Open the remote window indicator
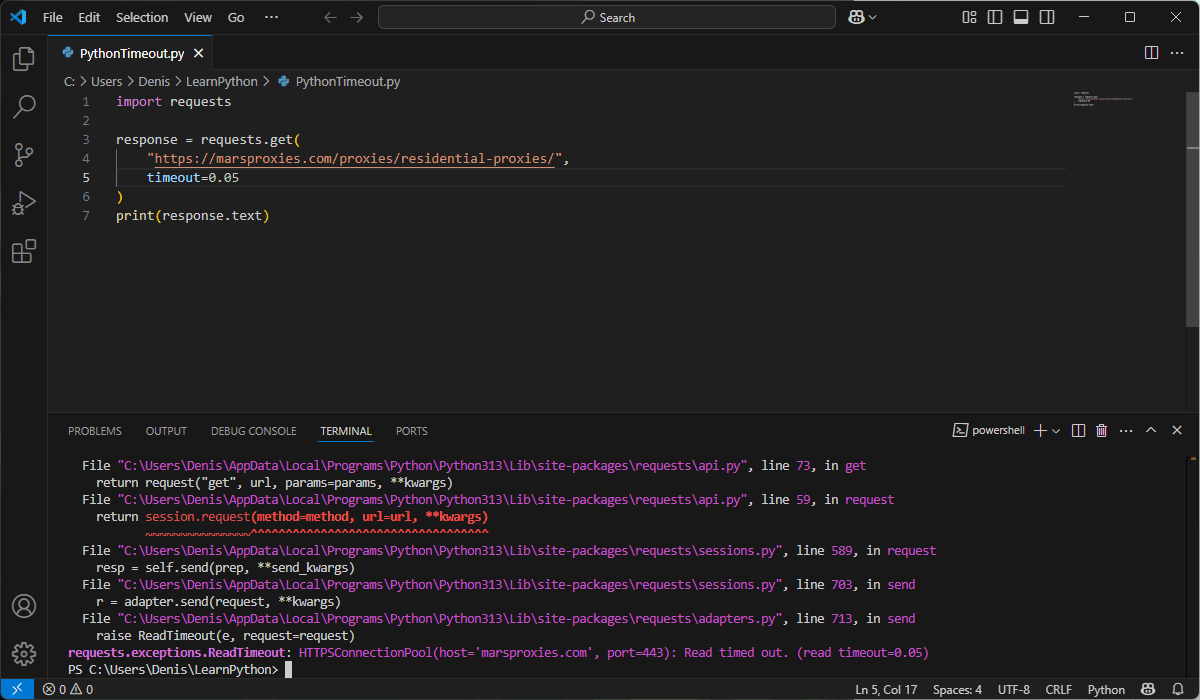Image resolution: width=1200 pixels, height=700 pixels. pyautogui.click(x=17, y=689)
